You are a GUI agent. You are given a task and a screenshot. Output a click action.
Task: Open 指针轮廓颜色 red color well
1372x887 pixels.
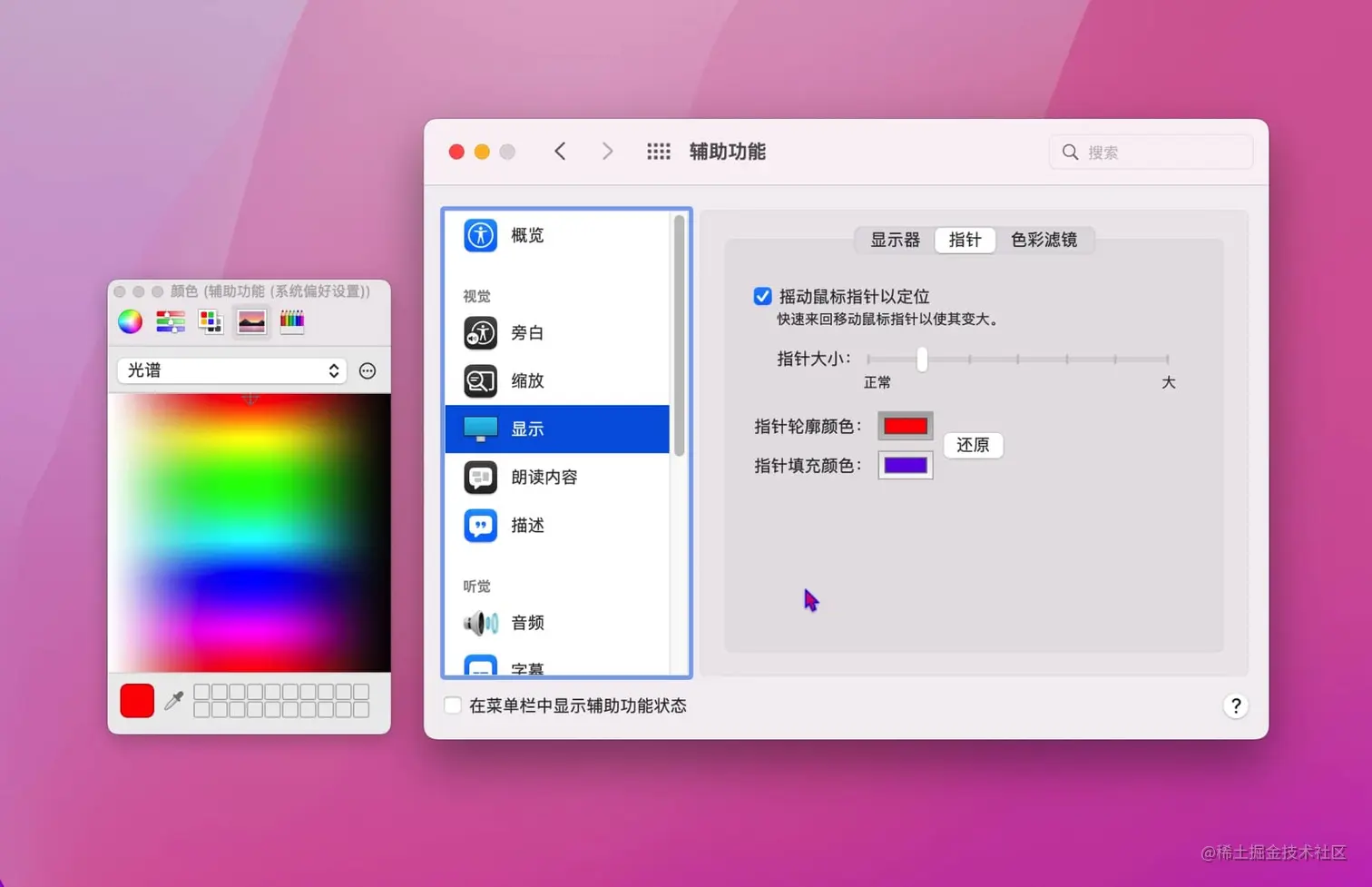click(906, 426)
